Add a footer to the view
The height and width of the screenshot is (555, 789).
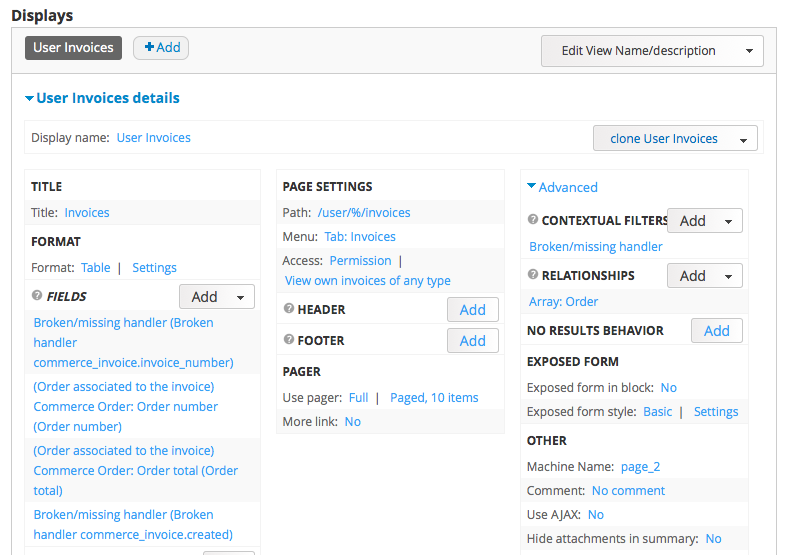[472, 341]
